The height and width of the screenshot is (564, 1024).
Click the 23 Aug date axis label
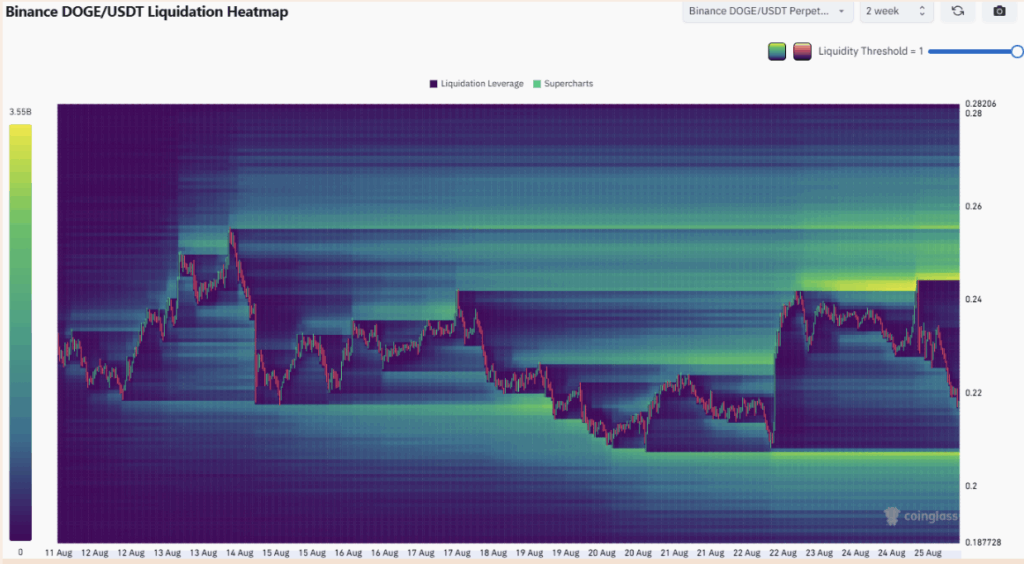[819, 553]
